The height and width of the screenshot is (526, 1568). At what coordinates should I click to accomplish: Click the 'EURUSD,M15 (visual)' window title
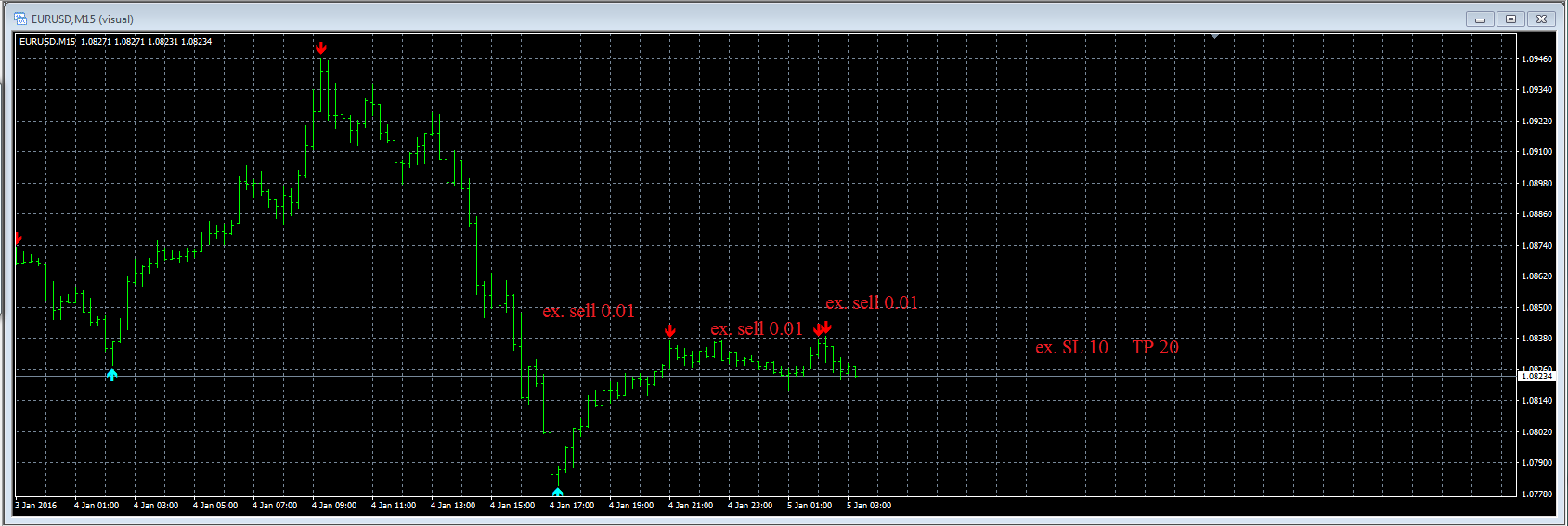[x=83, y=19]
